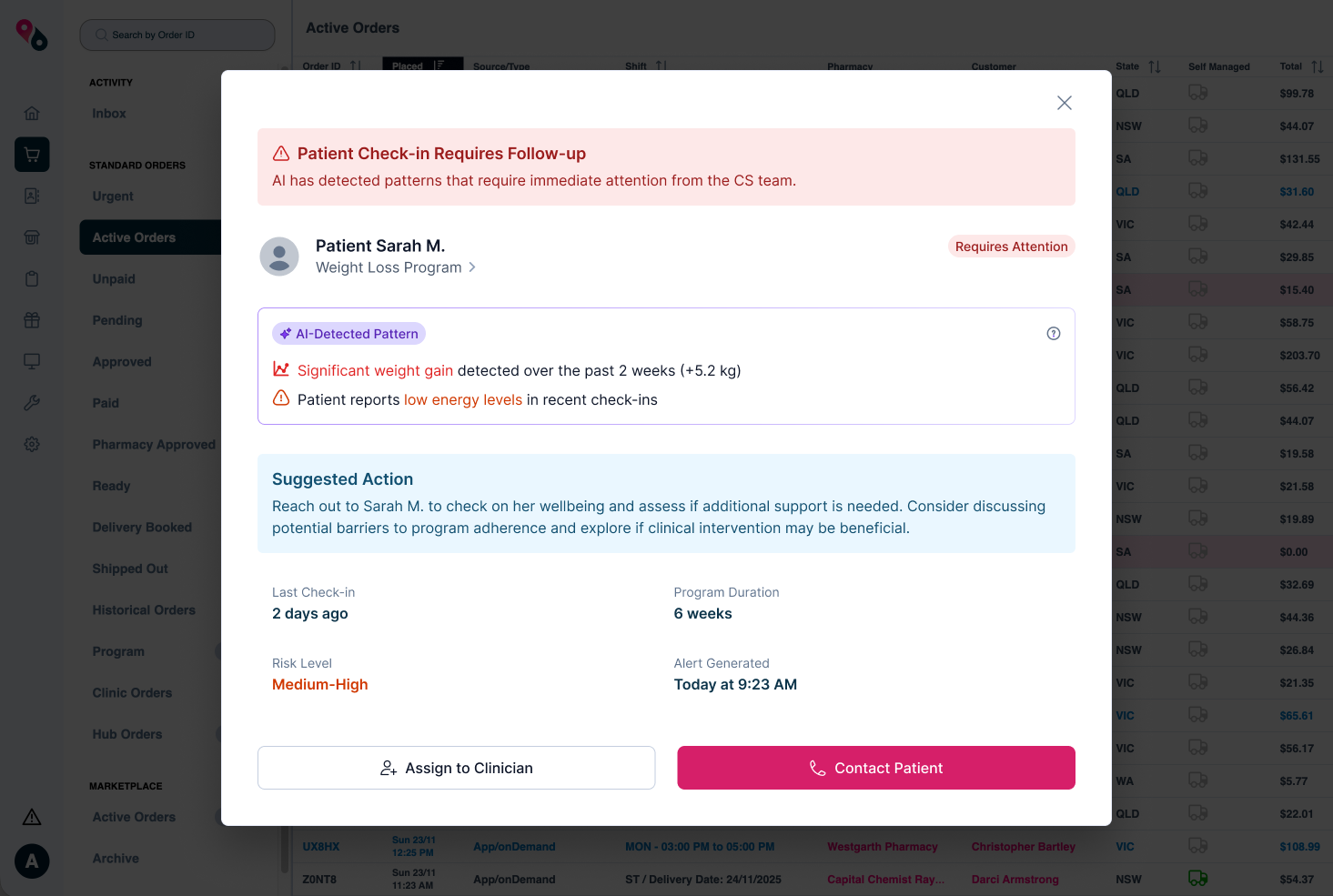Screen dimensions: 1333x896
Task: Click the contacts card icon in the sidebar
Action: tap(32, 196)
